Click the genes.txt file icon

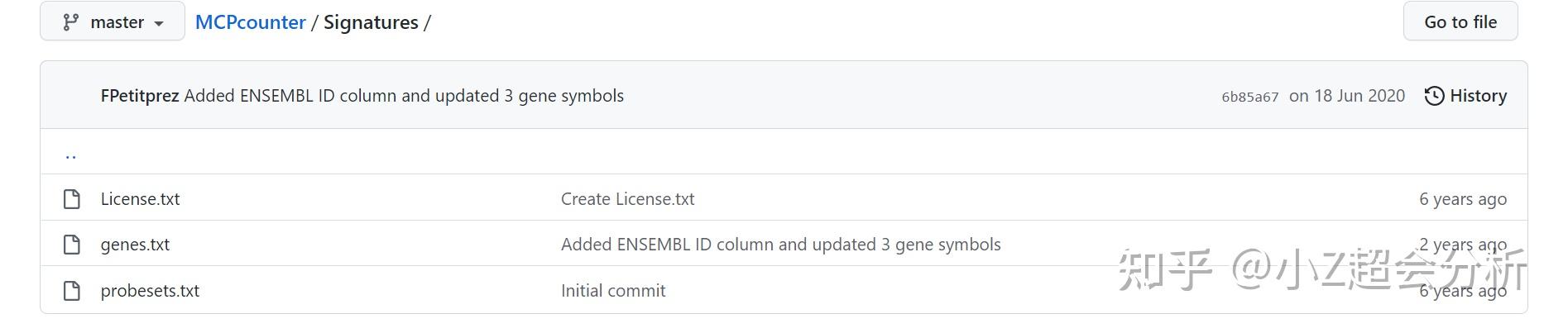[72, 245]
